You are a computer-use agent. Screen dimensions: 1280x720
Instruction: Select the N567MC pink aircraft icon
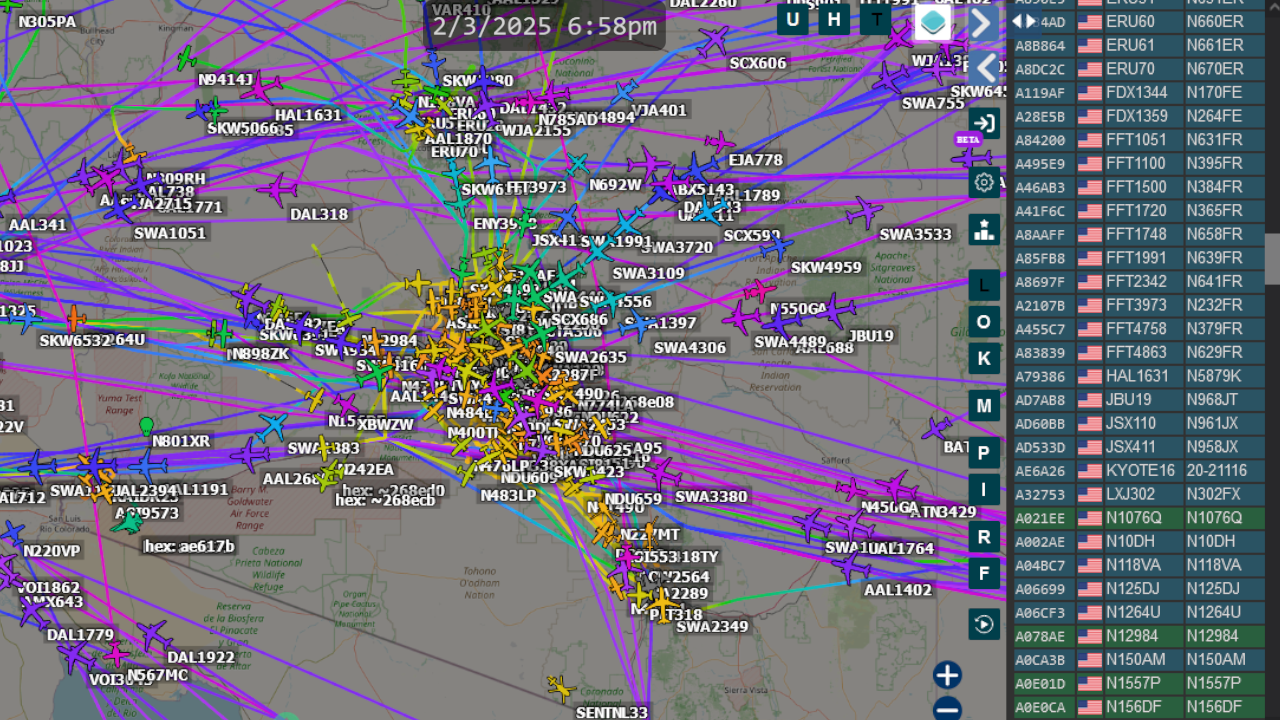pos(118,654)
